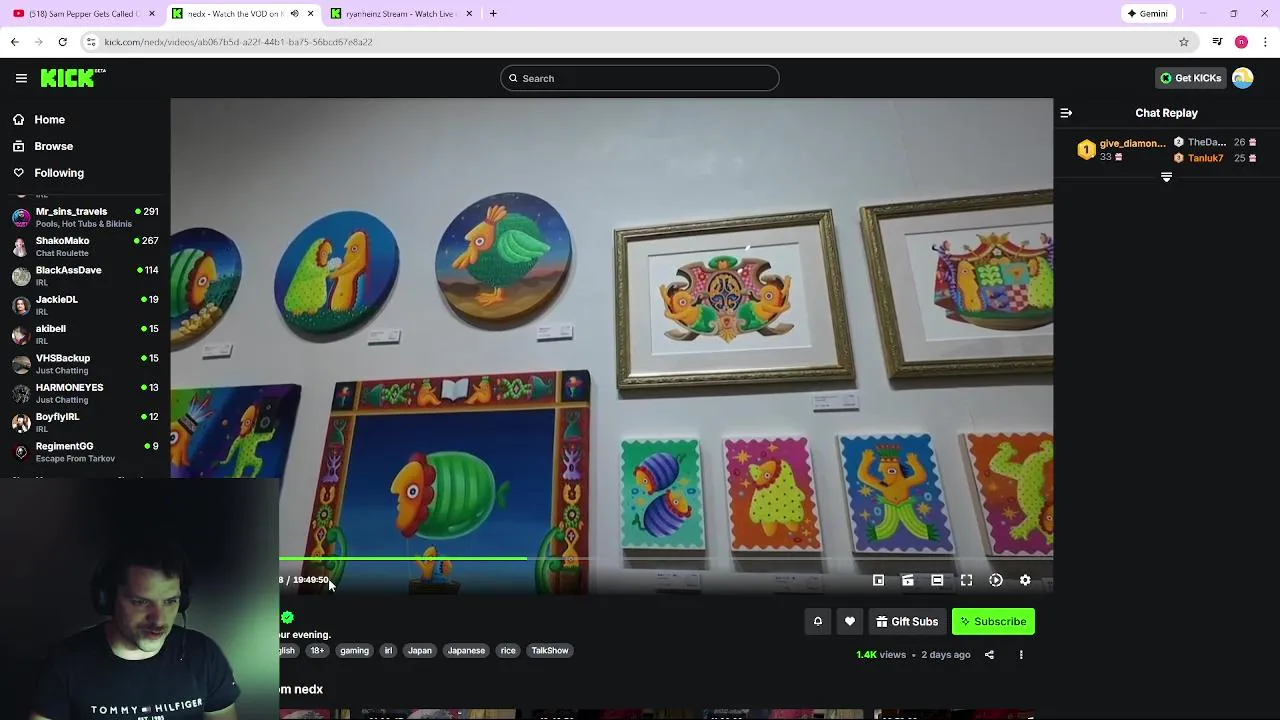Screen dimensions: 1280x720
Task: Click the browser forward arrow
Action: point(39,42)
